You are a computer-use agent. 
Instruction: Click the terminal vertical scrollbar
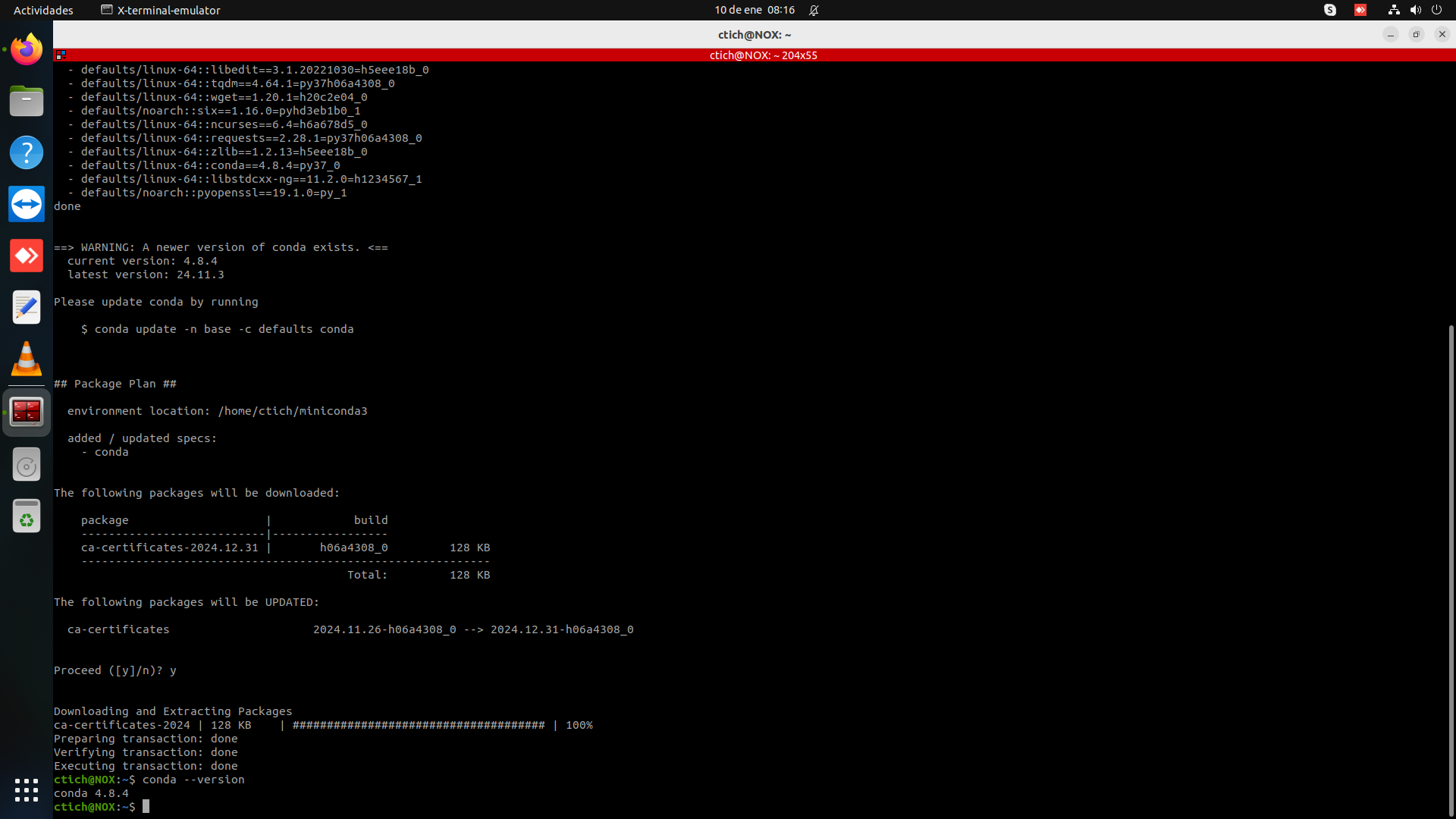[1451, 569]
